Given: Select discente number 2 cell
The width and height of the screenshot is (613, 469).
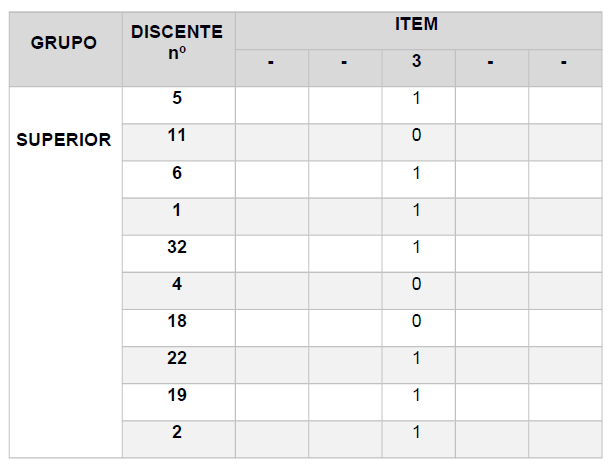Looking at the screenshot, I should (179, 439).
